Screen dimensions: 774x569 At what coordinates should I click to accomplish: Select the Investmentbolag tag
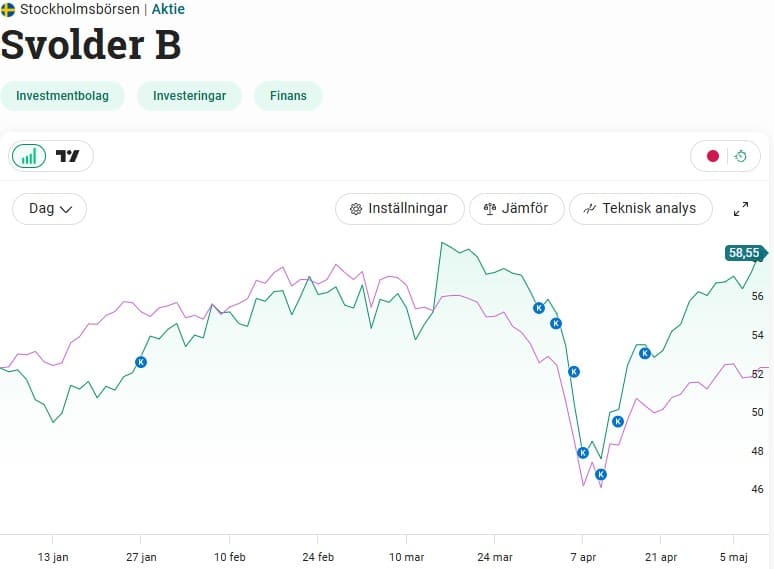[x=62, y=96]
